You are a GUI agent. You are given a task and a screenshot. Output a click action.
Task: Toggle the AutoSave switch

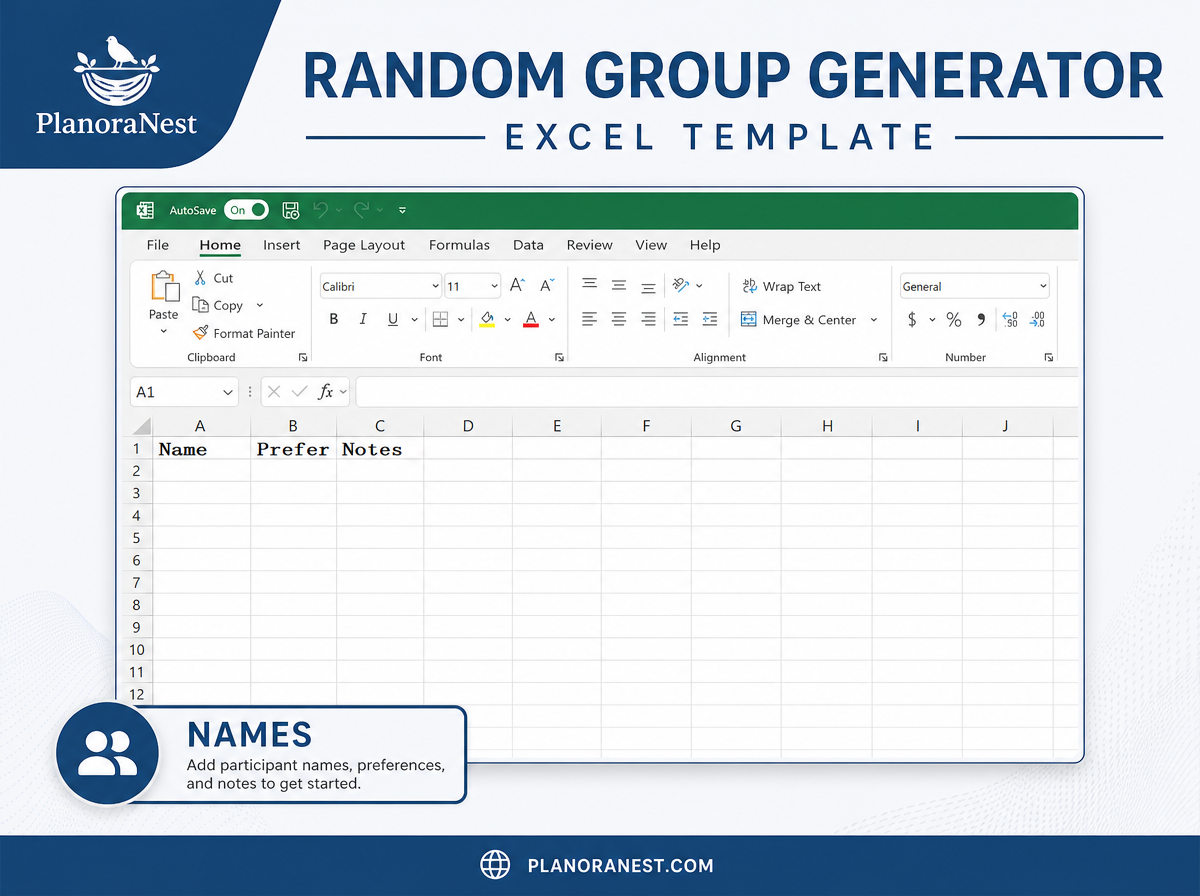click(247, 210)
